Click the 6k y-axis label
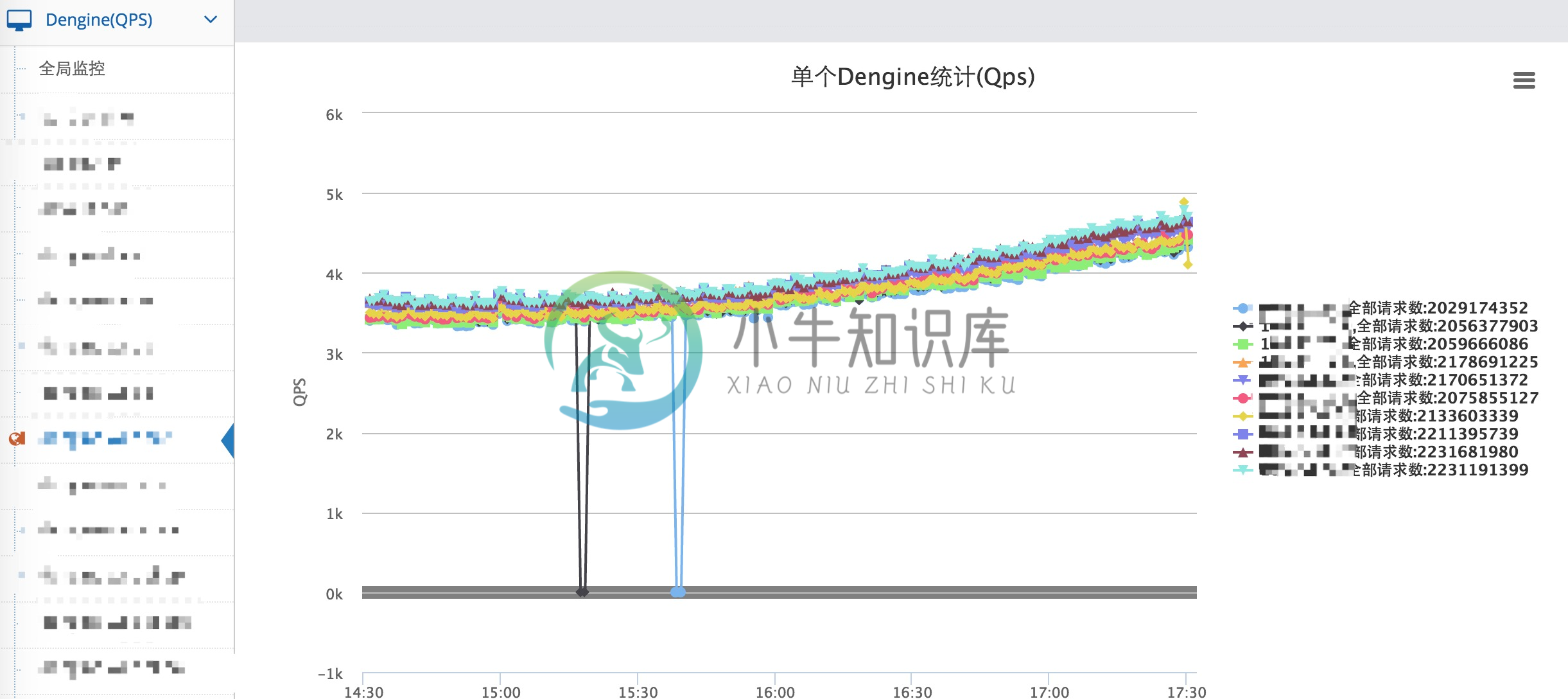The image size is (1568, 699). [335, 115]
